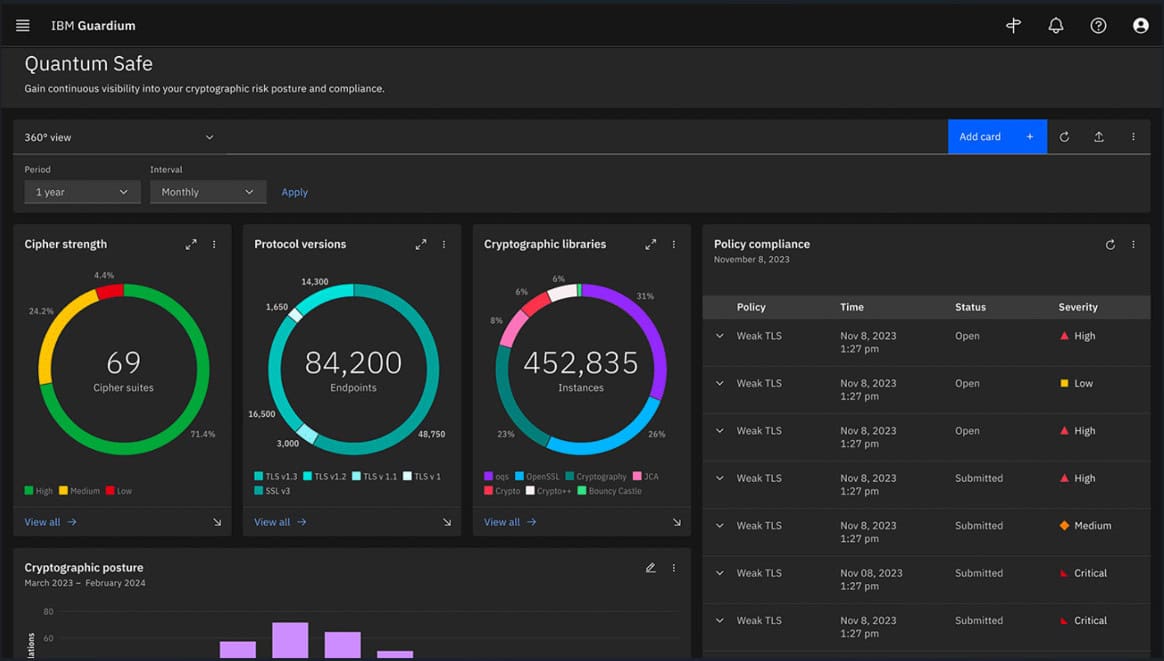Open the user profile icon
1164x661 pixels.
[x=1140, y=25]
